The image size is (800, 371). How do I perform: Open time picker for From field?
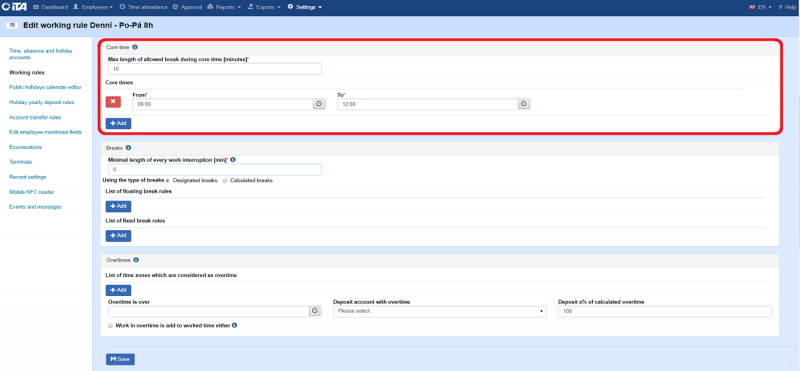pyautogui.click(x=319, y=104)
